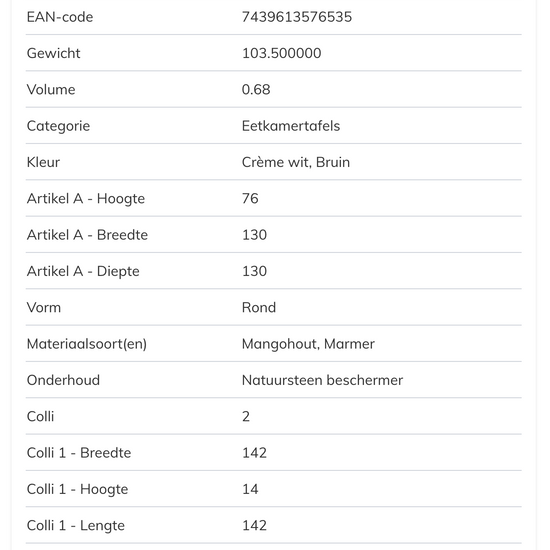Image resolution: width=550 pixels, height=550 pixels.
Task: Click the Gewicht row label
Action: click(53, 53)
